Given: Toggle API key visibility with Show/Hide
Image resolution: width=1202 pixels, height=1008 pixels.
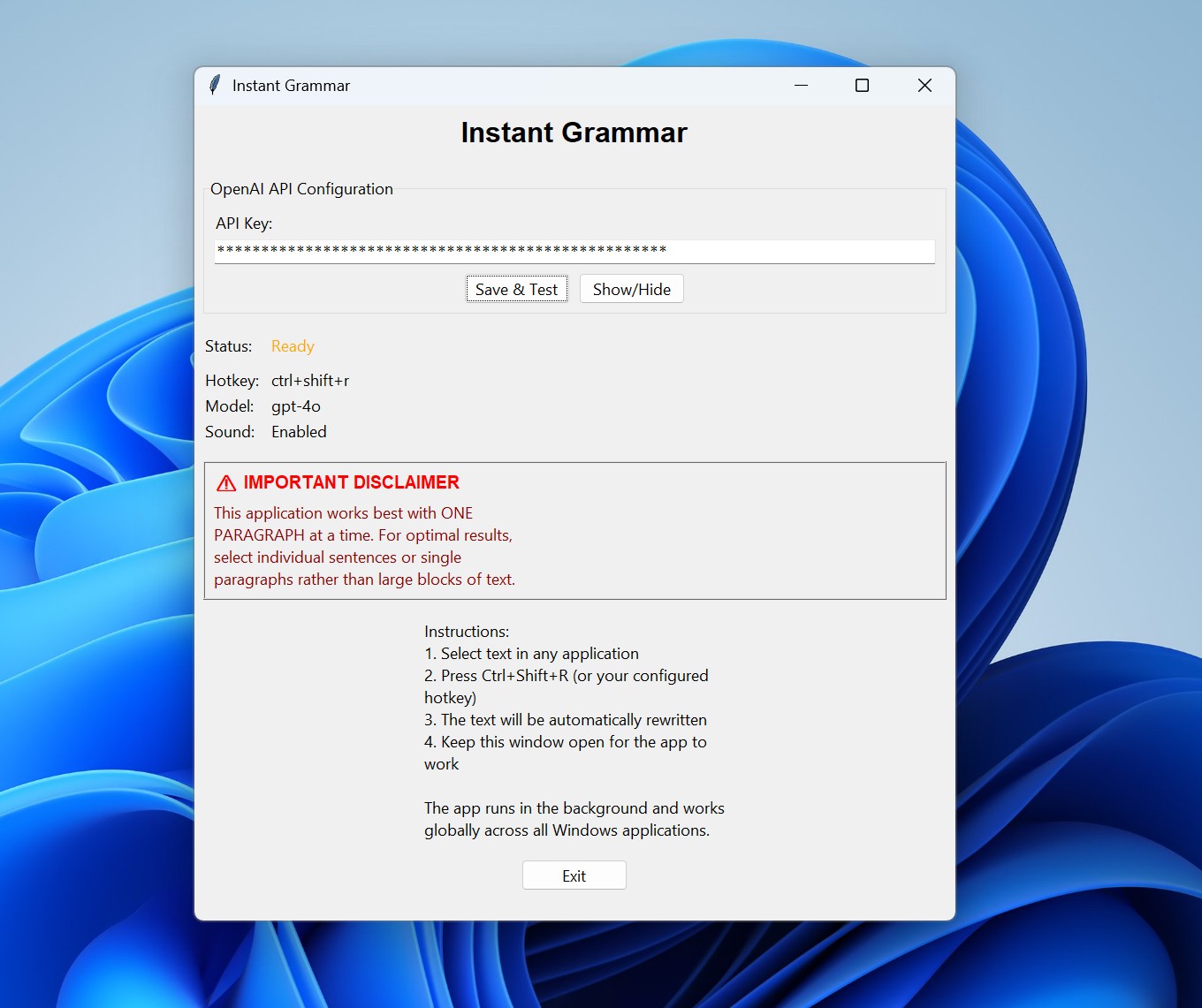Looking at the screenshot, I should tap(630, 288).
